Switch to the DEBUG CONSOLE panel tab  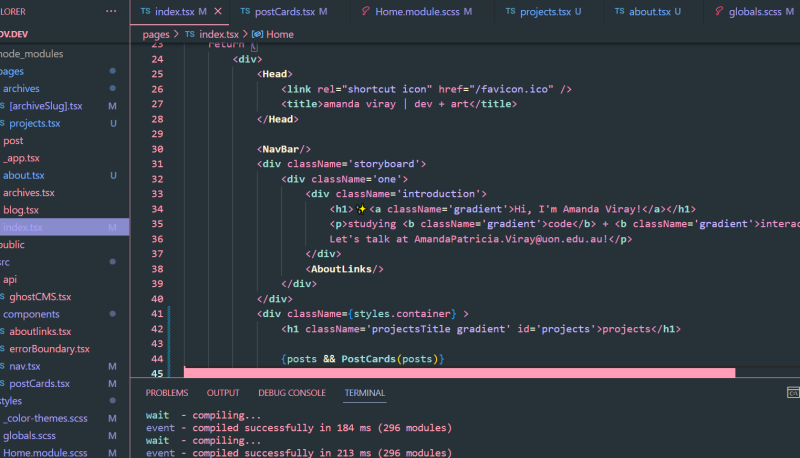(292, 393)
